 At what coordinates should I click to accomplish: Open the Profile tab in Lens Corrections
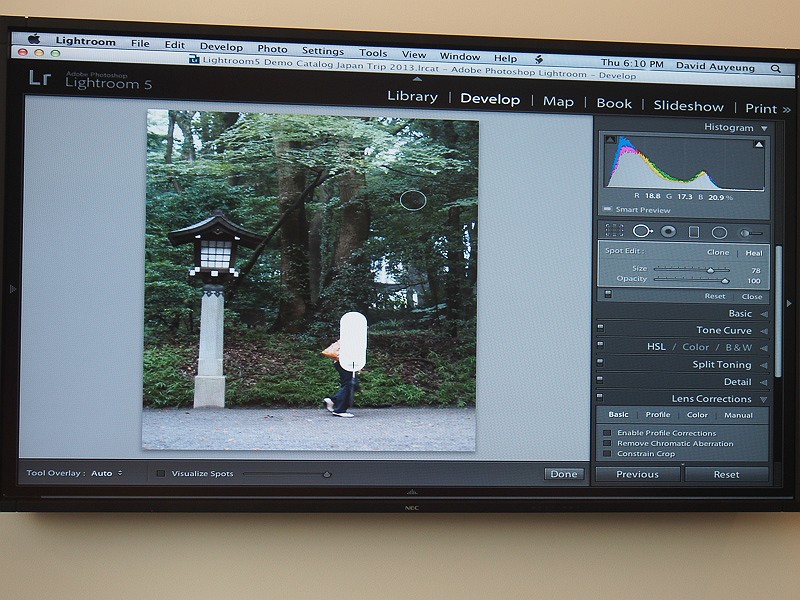658,415
